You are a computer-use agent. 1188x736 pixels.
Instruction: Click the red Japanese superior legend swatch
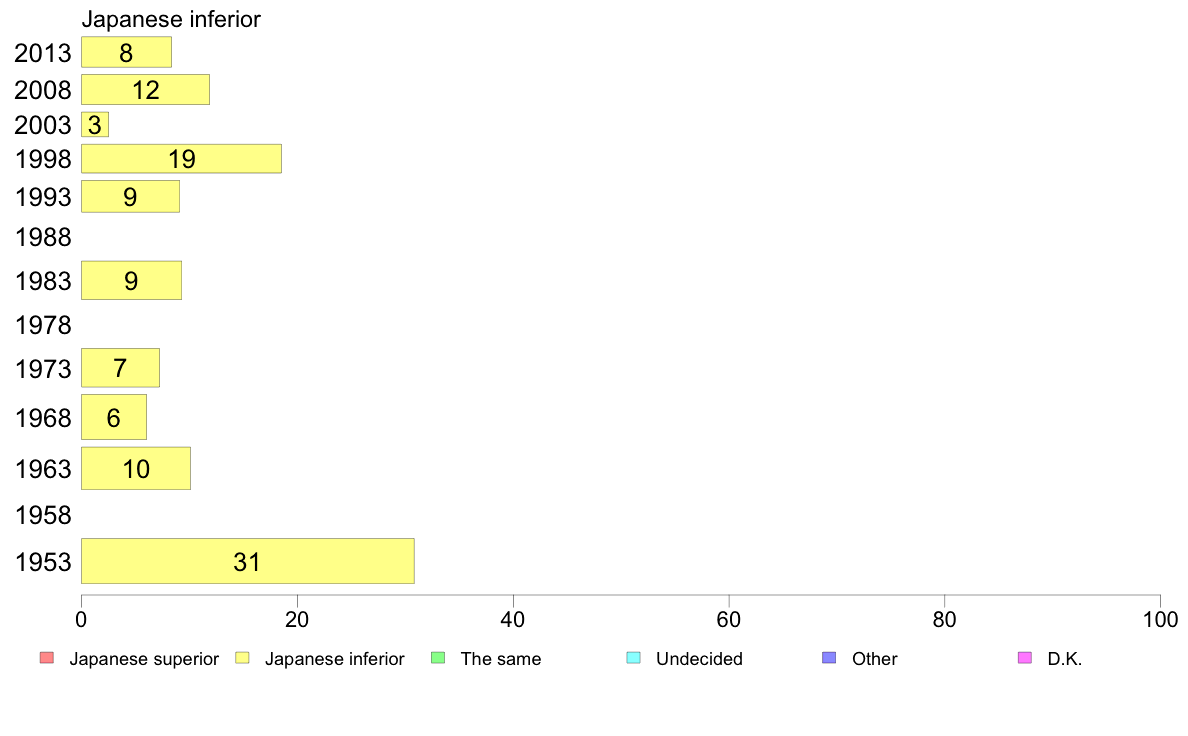click(47, 658)
